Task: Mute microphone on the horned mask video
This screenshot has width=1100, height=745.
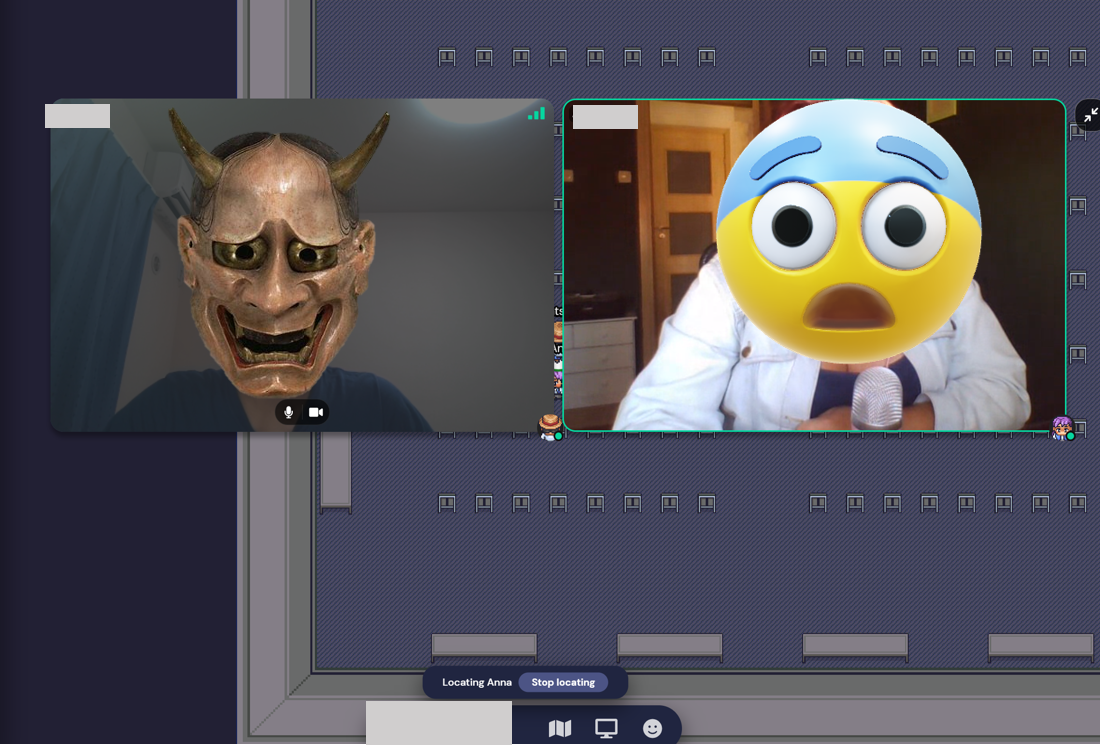Action: (288, 412)
